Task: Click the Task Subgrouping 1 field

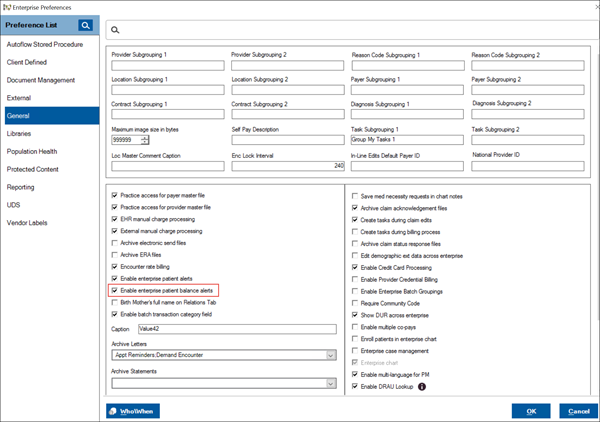Action: click(407, 140)
